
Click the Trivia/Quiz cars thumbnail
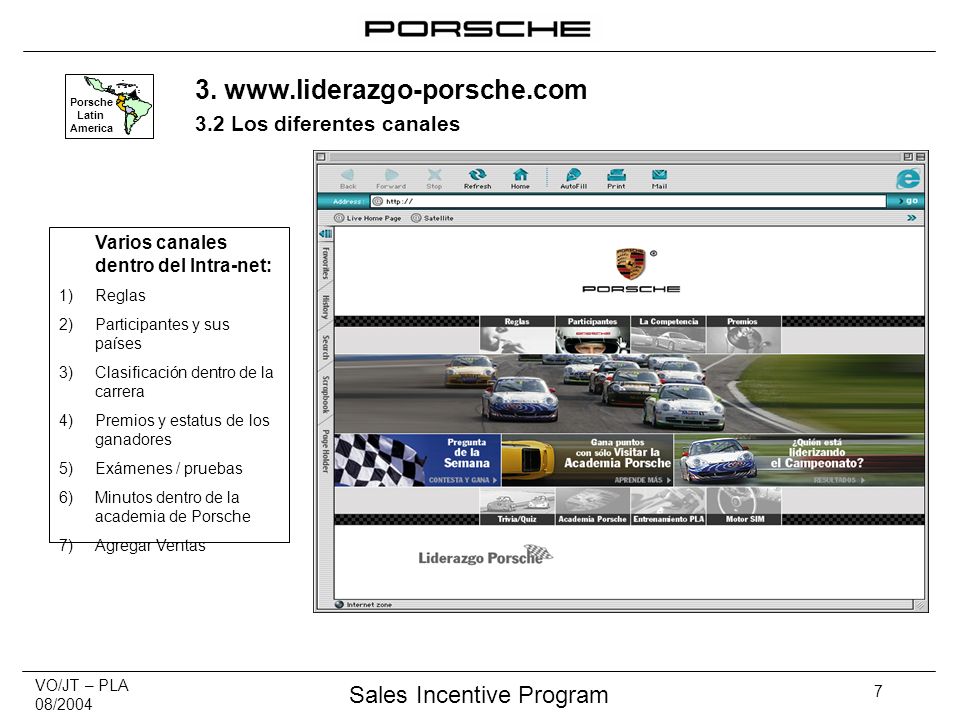[517, 500]
